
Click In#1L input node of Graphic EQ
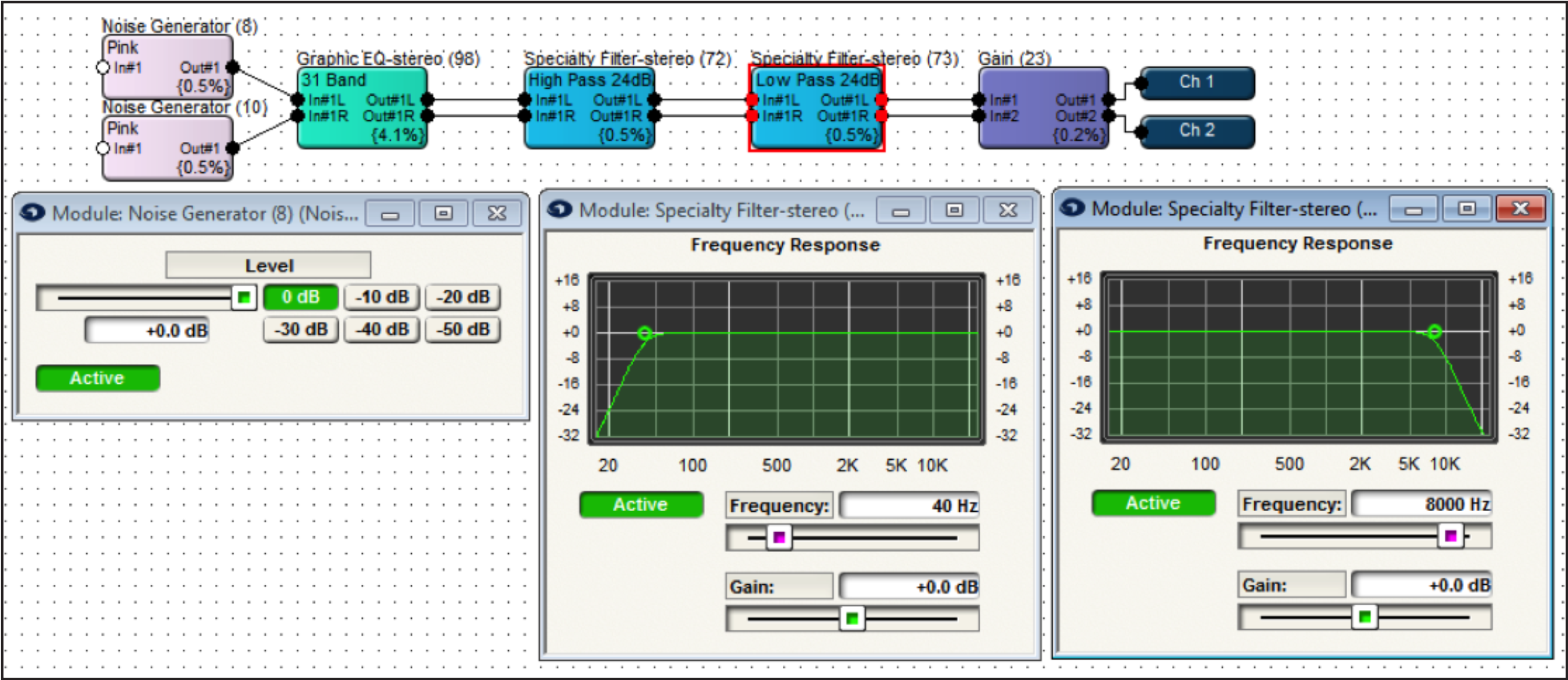tap(297, 100)
